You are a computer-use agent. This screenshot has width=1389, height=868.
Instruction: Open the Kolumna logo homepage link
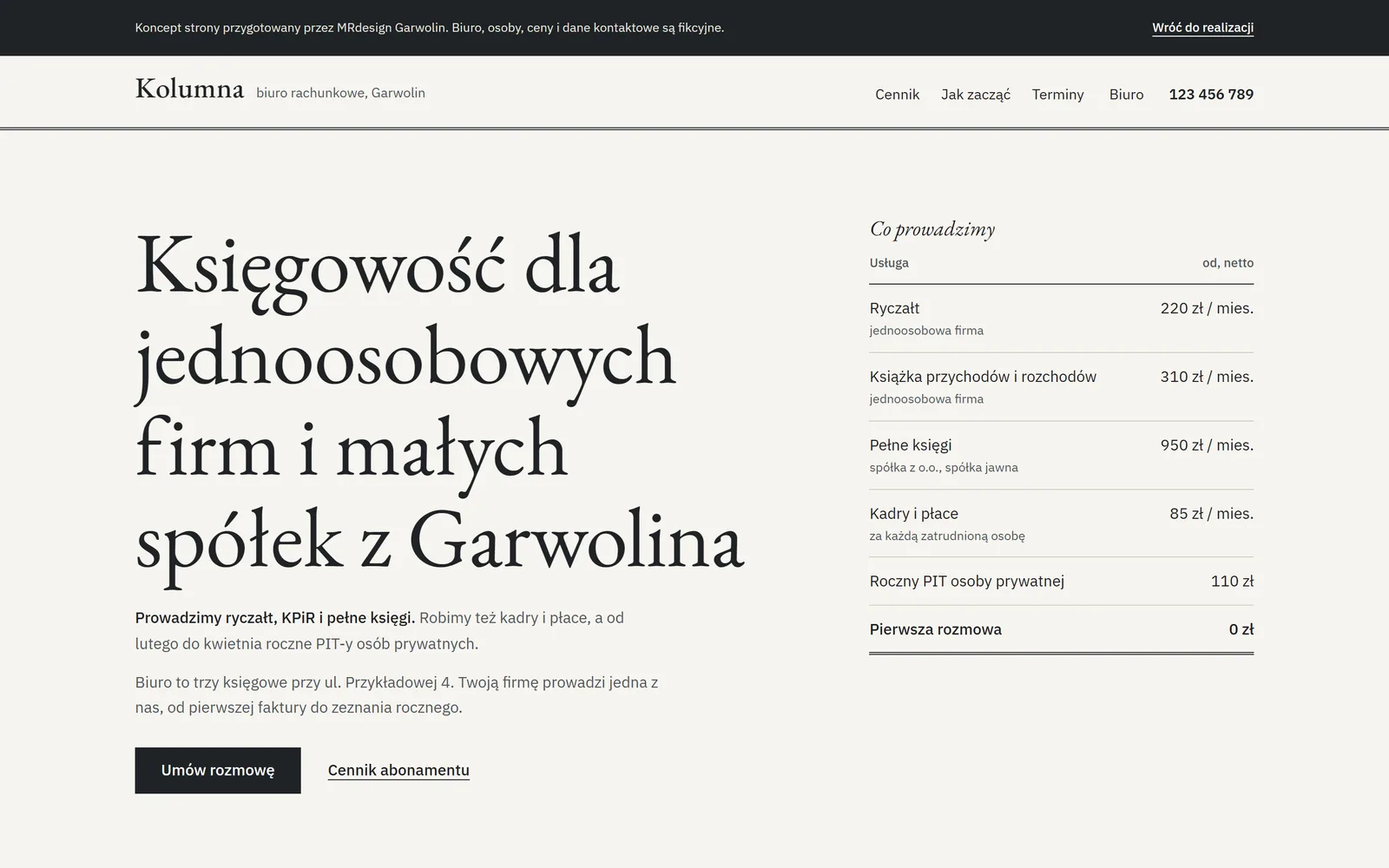[189, 89]
